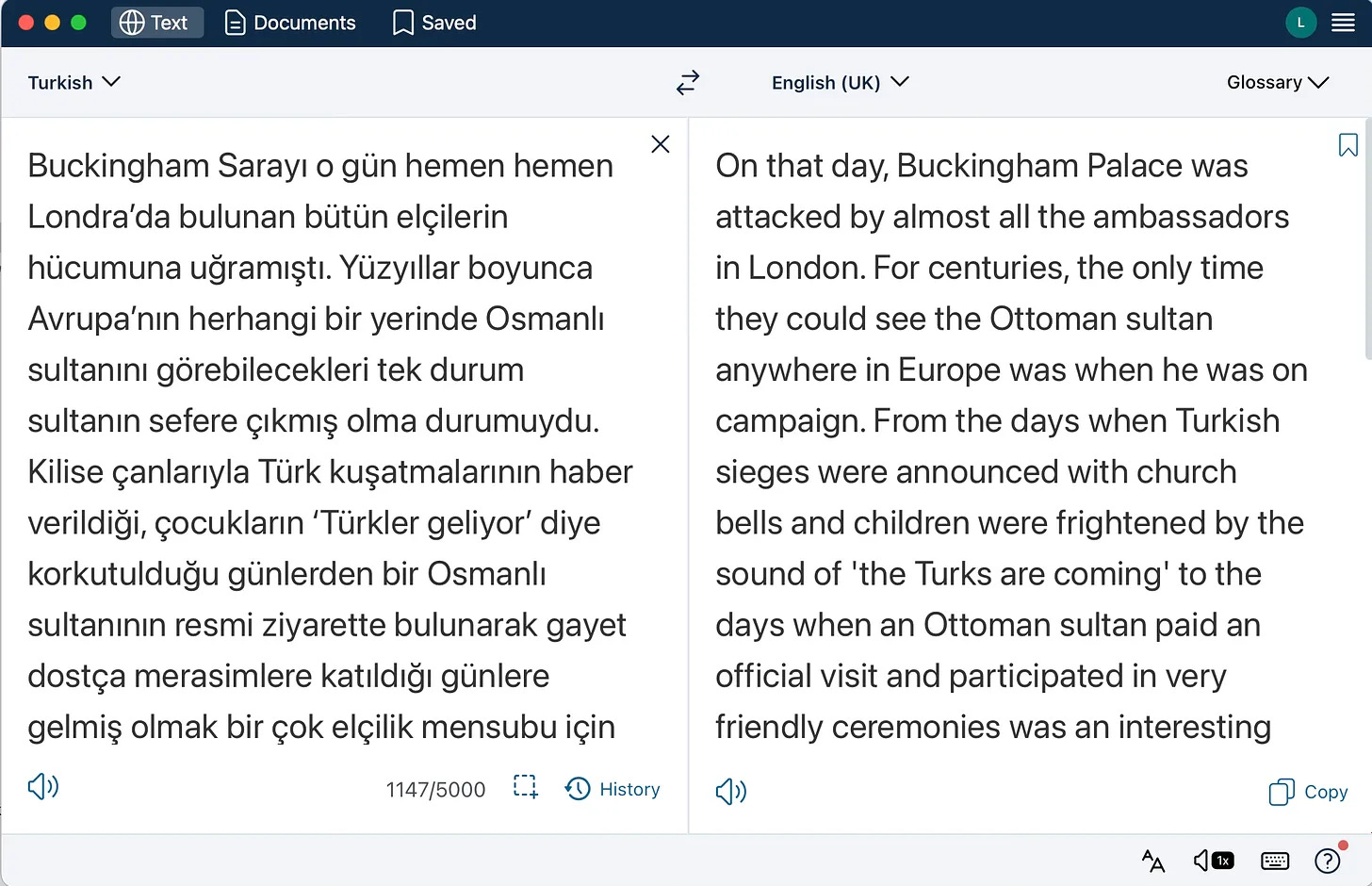This screenshot has width=1372, height=886.
Task: Open the Turkish source language dropdown
Action: (x=74, y=82)
